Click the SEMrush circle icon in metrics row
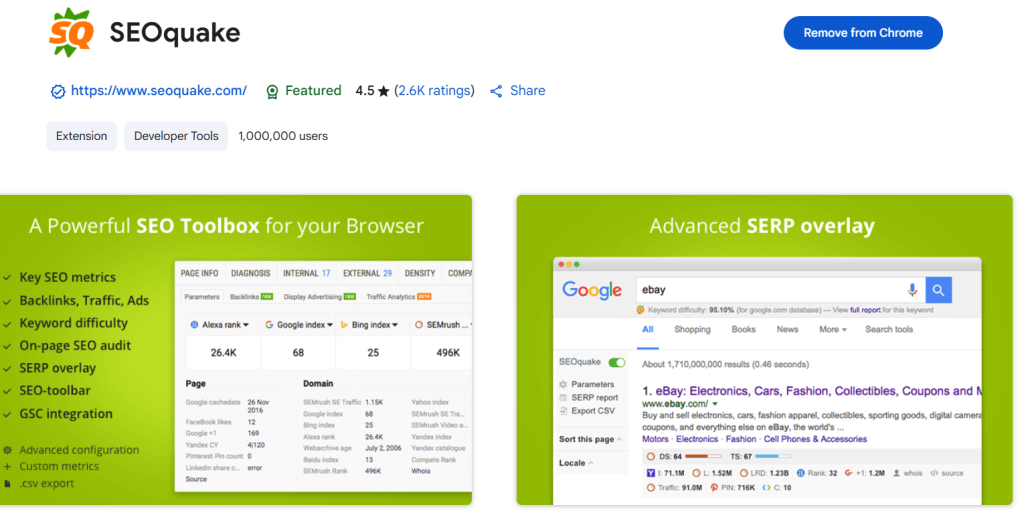Viewport: 1024px width, 513px height. (x=419, y=324)
